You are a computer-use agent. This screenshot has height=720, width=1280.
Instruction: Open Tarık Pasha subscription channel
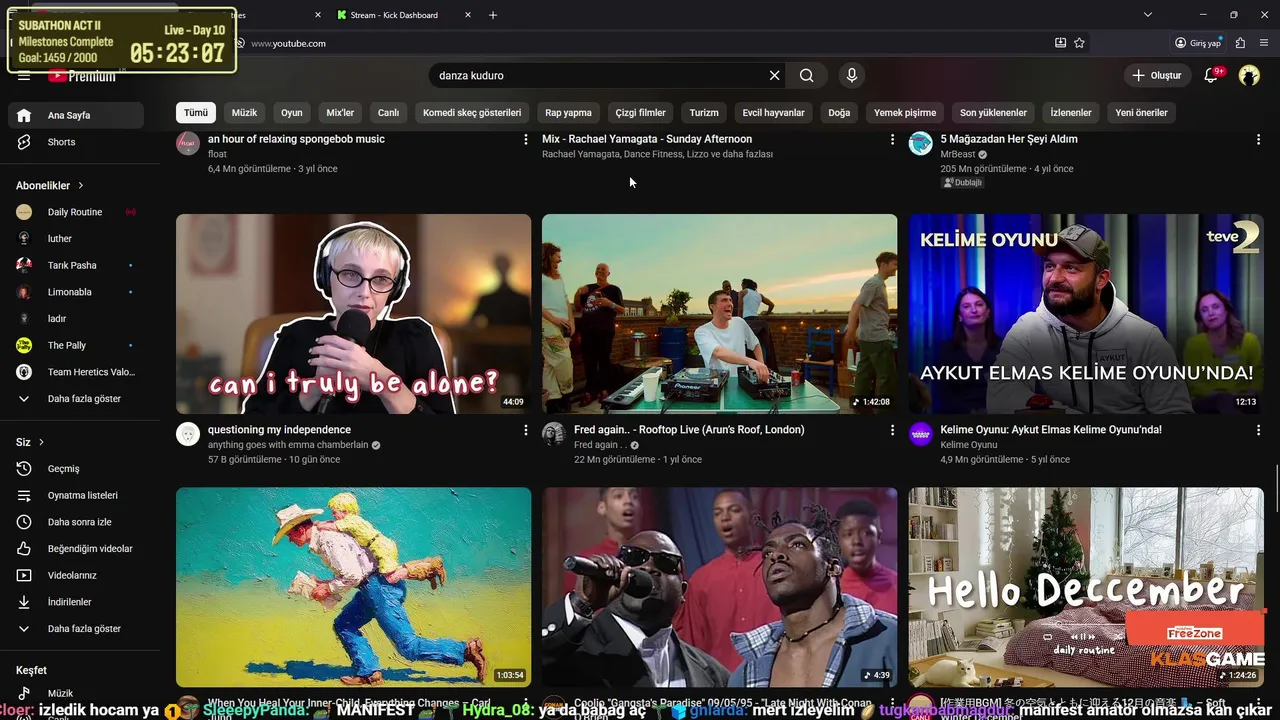(x=76, y=265)
